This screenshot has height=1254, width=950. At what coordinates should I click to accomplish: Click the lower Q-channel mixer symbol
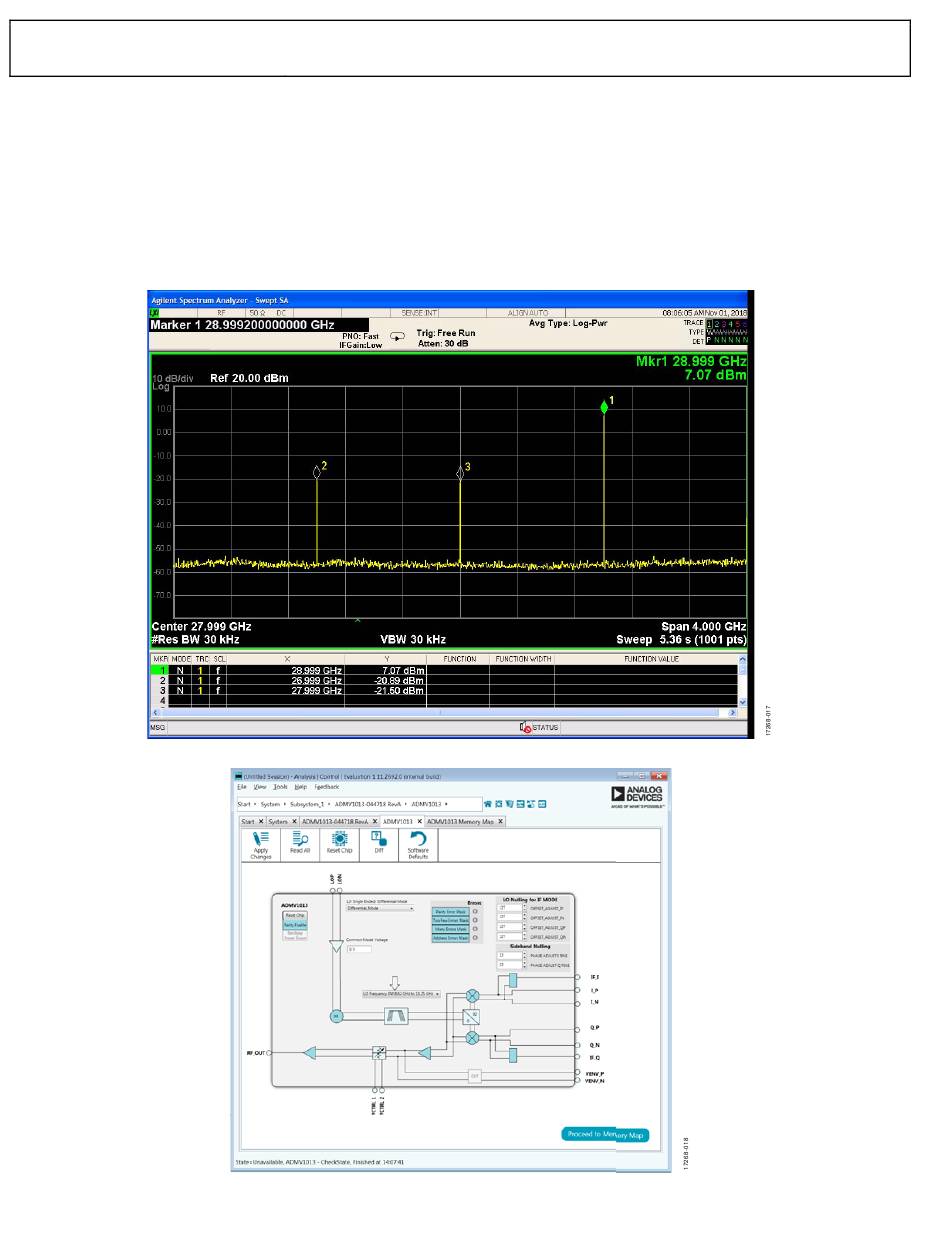pyautogui.click(x=473, y=1038)
